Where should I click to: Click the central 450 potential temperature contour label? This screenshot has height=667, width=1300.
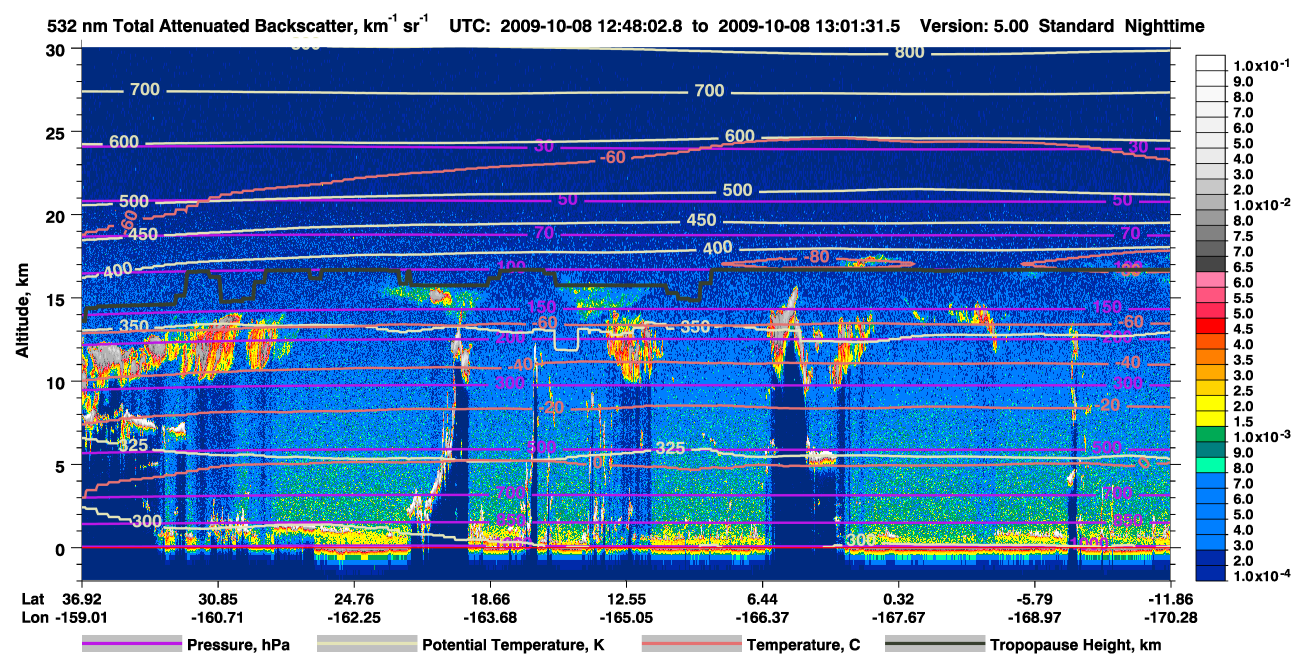[x=701, y=220]
